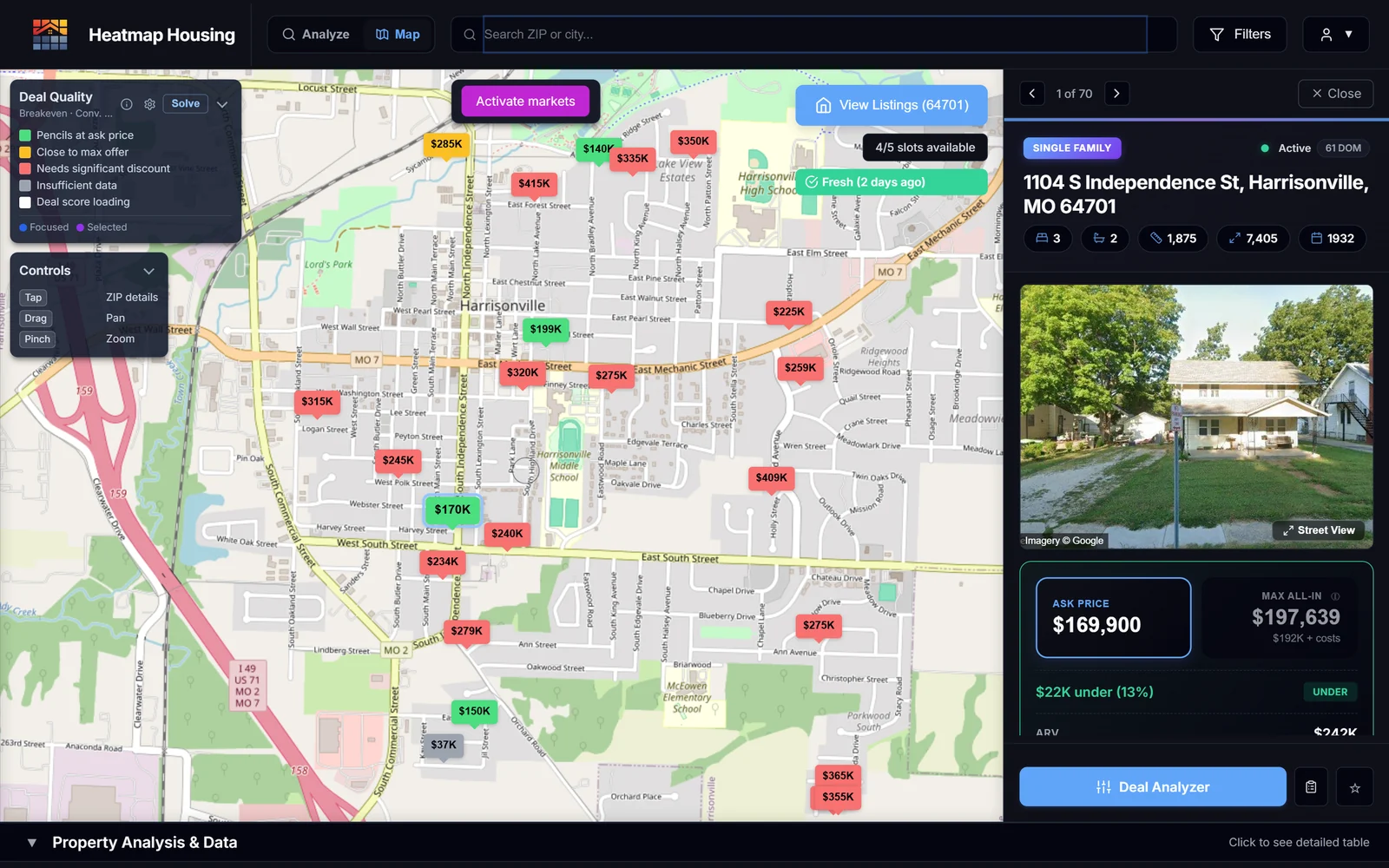The height and width of the screenshot is (868, 1389).
Task: Select the $150K map marker
Action: 475,712
